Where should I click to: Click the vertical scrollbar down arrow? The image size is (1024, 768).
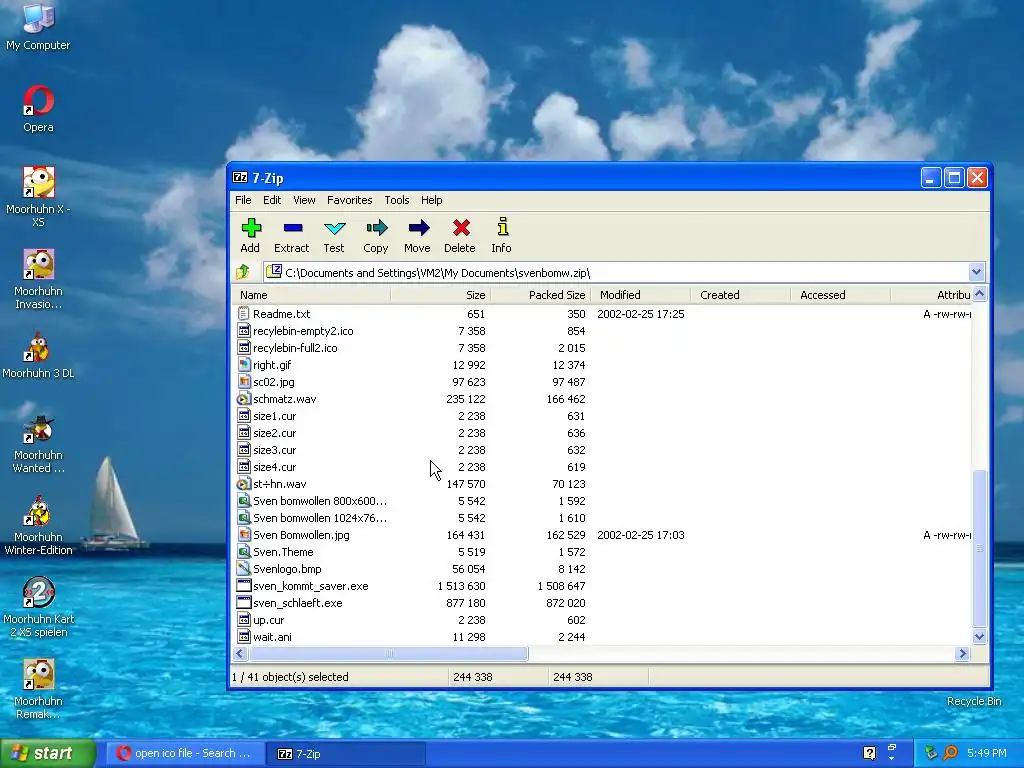pyautogui.click(x=979, y=637)
